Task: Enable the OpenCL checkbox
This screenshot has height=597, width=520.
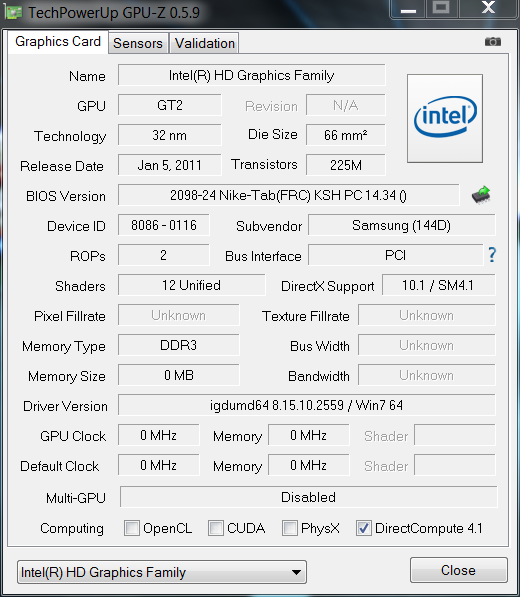Action: (132, 528)
